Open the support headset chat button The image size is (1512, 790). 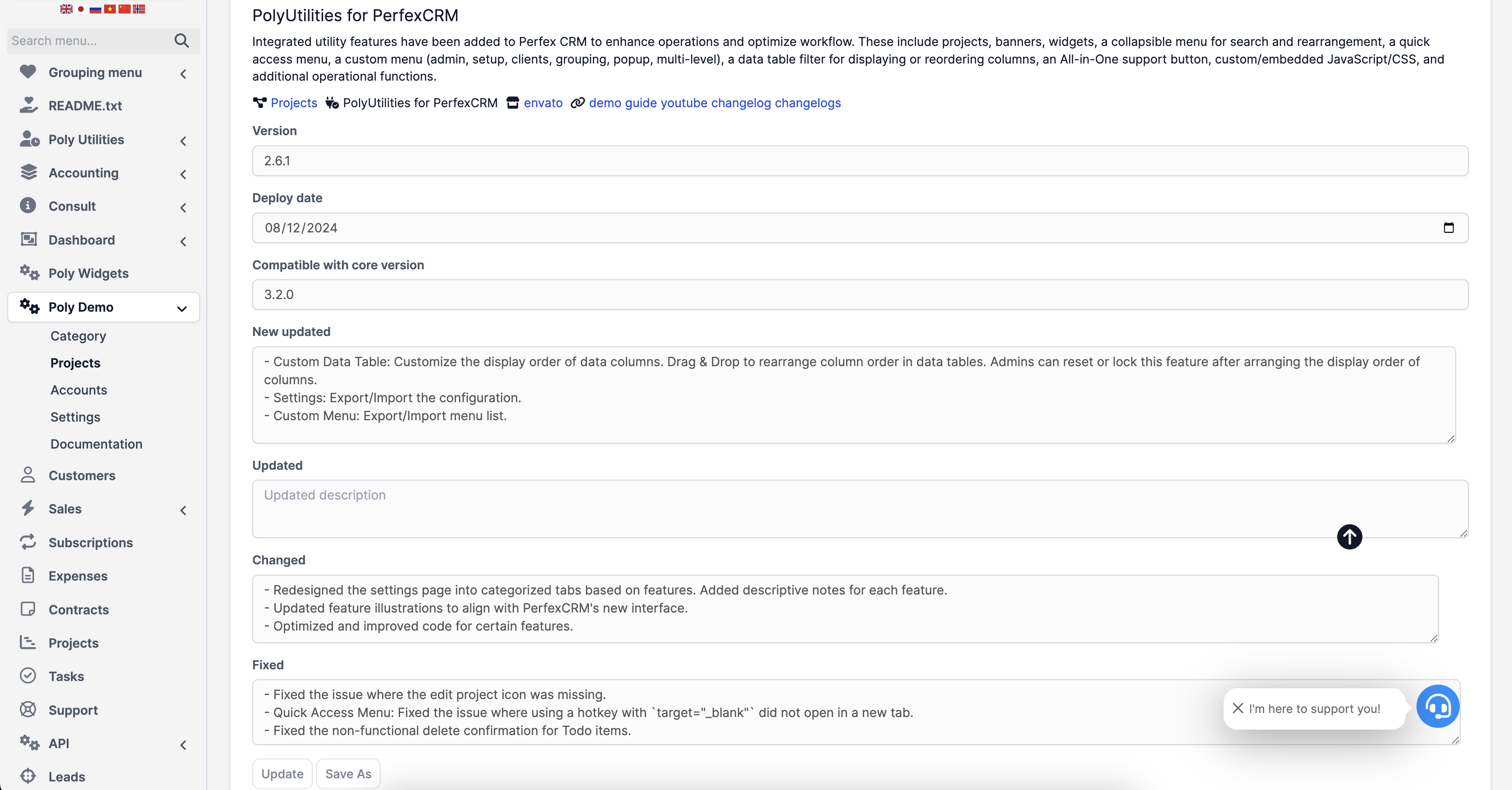click(1438, 706)
